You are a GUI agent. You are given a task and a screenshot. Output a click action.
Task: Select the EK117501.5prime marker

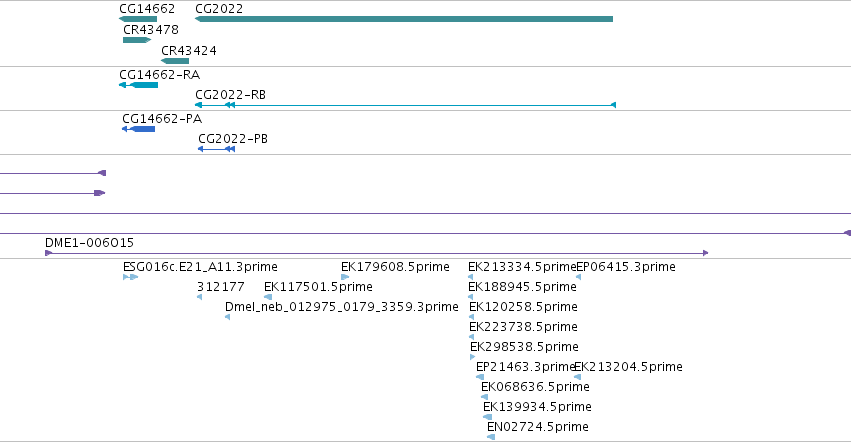pos(268,297)
